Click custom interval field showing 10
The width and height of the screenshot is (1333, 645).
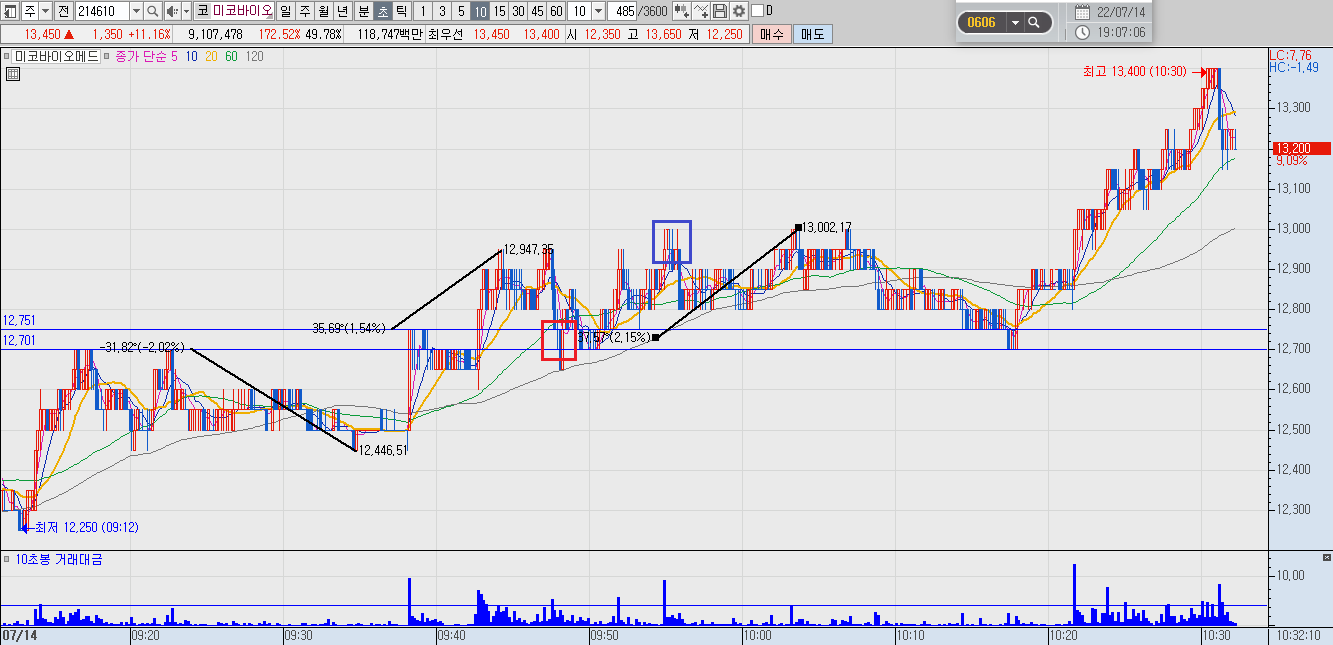click(x=579, y=11)
